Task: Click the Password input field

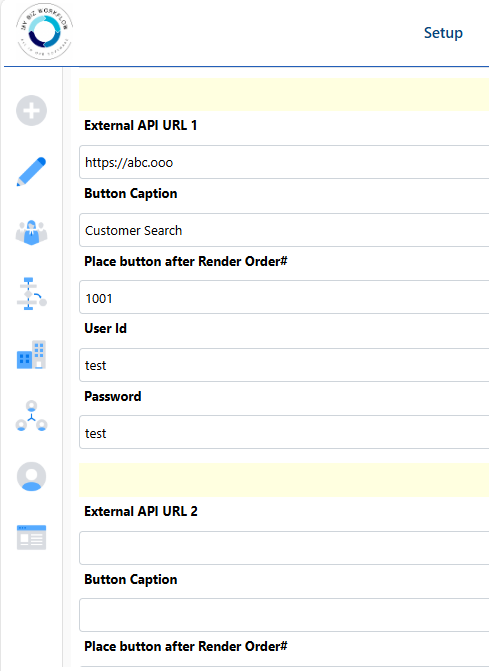Action: pos(284,433)
